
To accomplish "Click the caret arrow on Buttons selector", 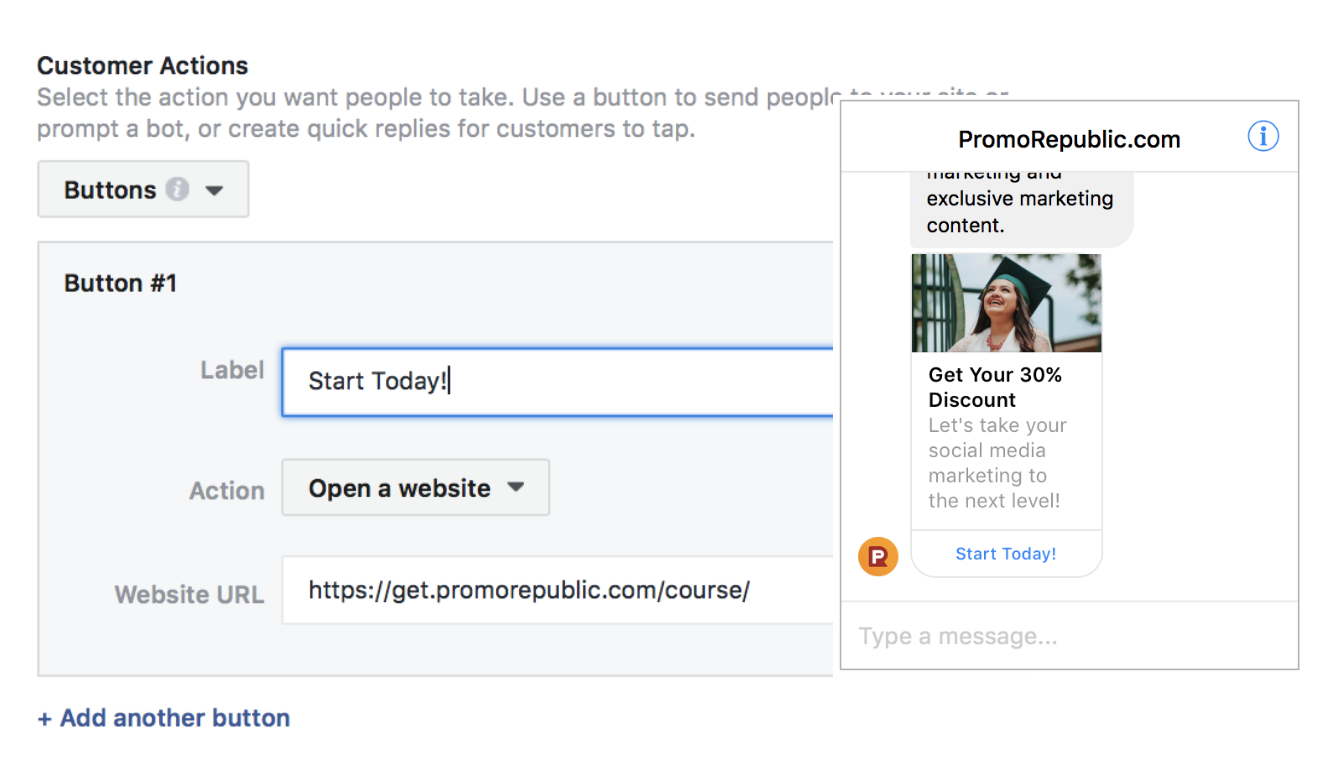I will click(214, 190).
